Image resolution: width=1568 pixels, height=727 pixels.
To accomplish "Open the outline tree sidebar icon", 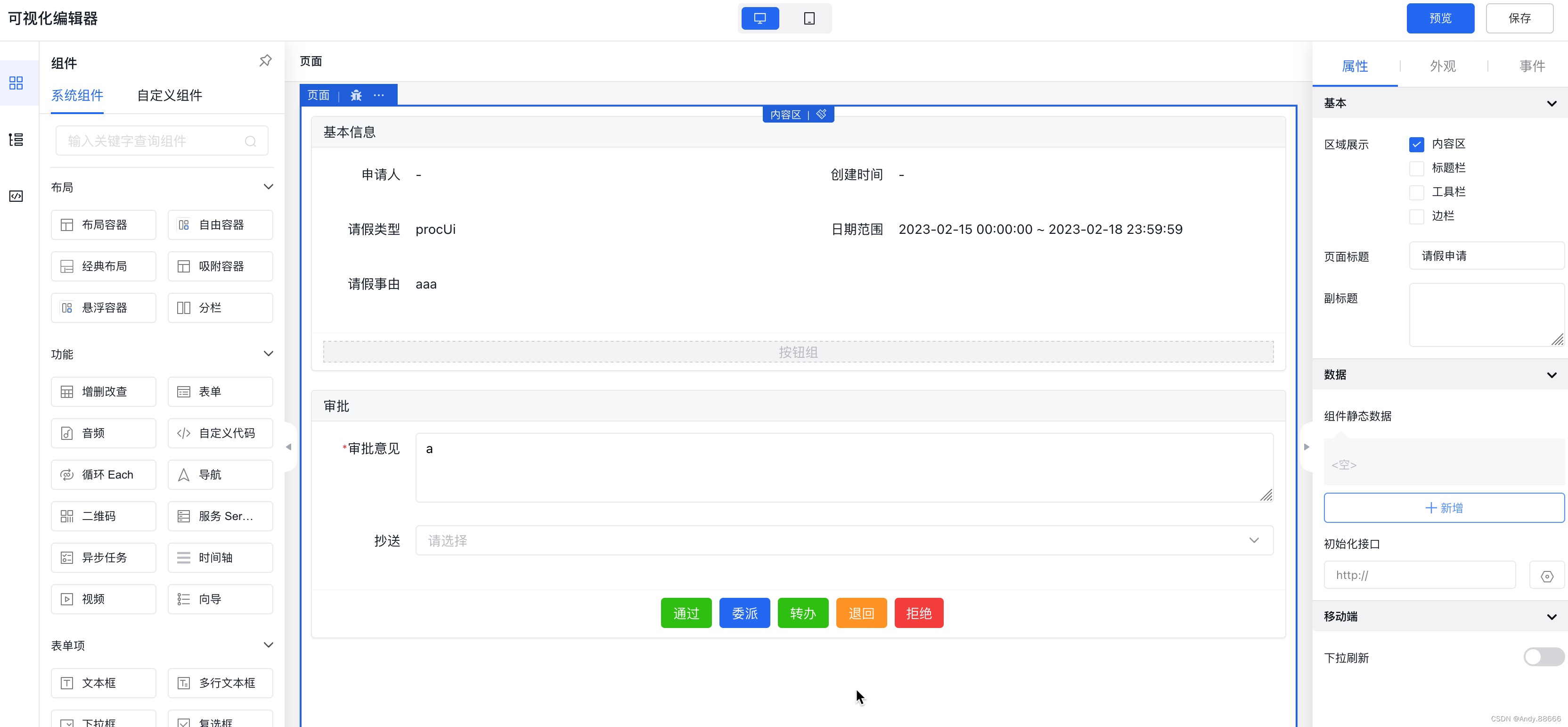I will [x=16, y=140].
